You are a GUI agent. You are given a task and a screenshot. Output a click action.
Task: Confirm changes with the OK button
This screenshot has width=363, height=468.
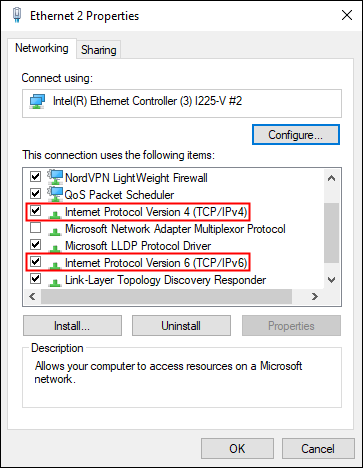(x=237, y=449)
